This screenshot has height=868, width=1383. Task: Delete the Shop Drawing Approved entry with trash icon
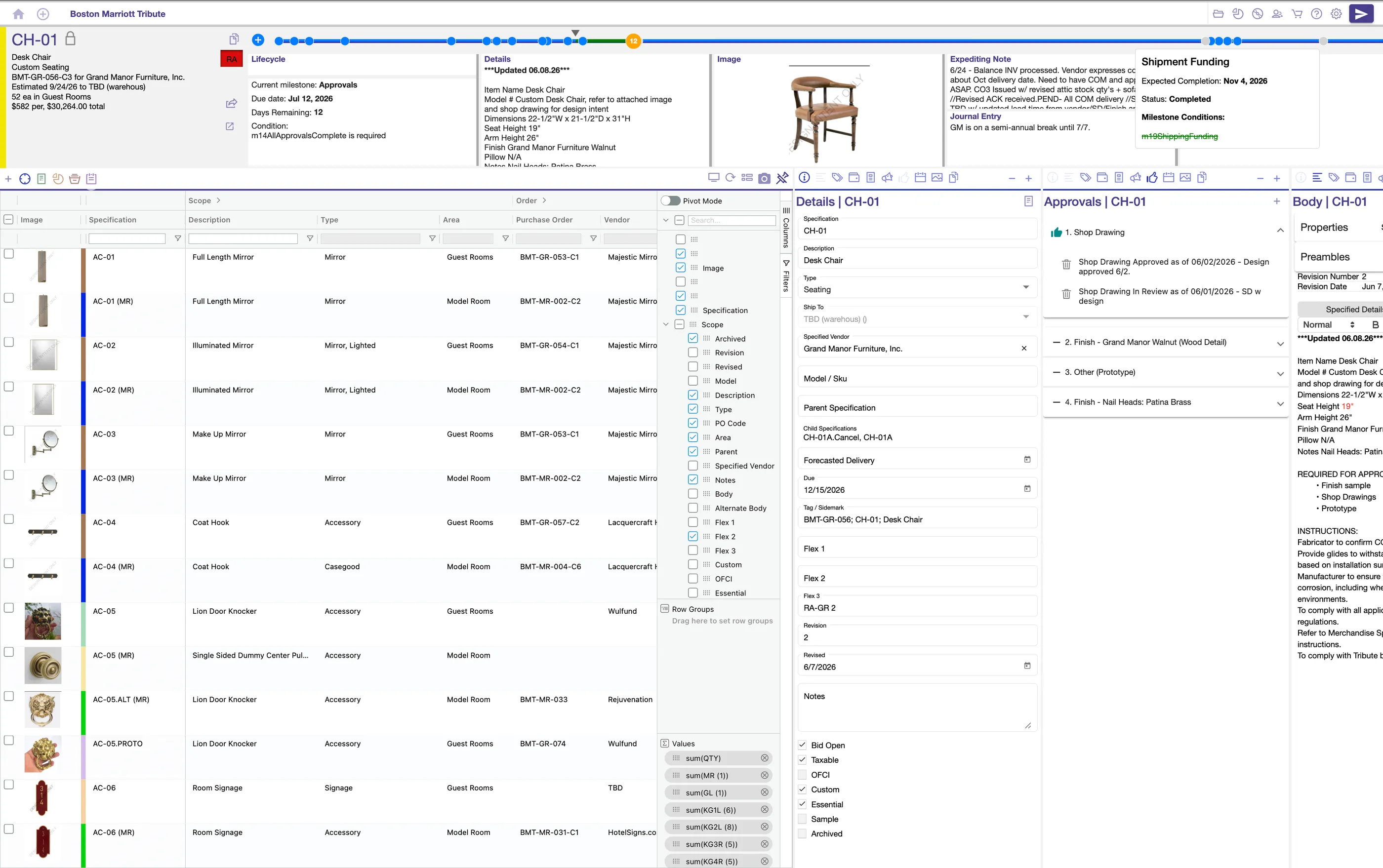tap(1066, 265)
